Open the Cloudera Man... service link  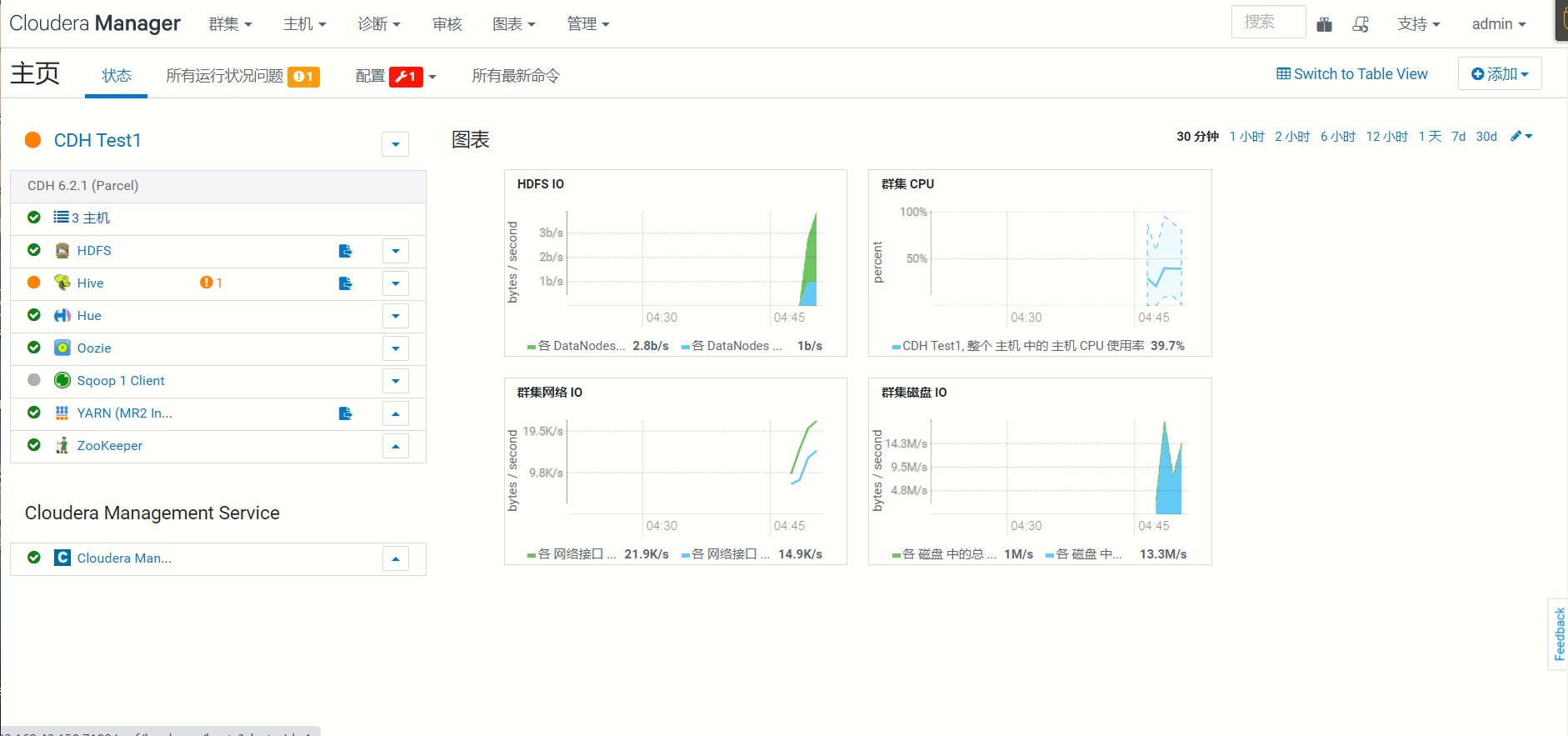[x=124, y=558]
